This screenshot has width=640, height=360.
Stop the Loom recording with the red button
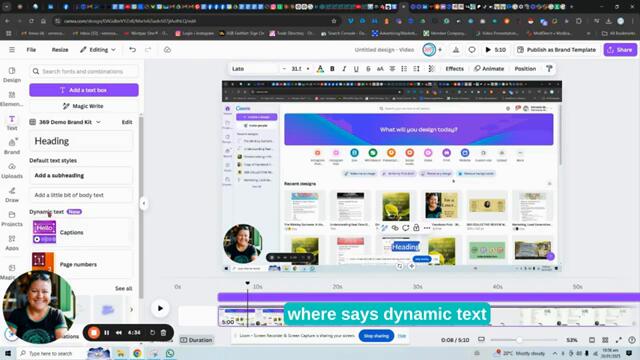pos(93,333)
